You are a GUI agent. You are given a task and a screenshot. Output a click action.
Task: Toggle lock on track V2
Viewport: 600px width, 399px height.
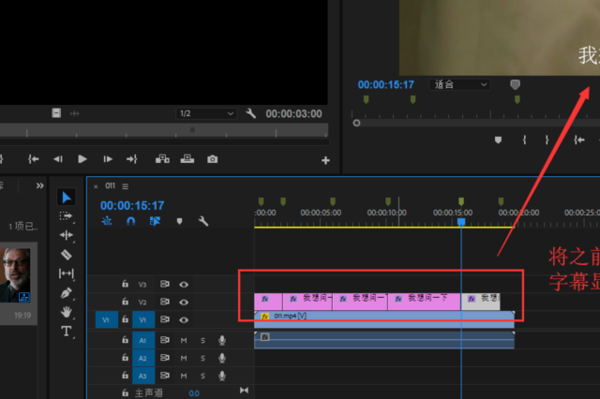(x=125, y=301)
